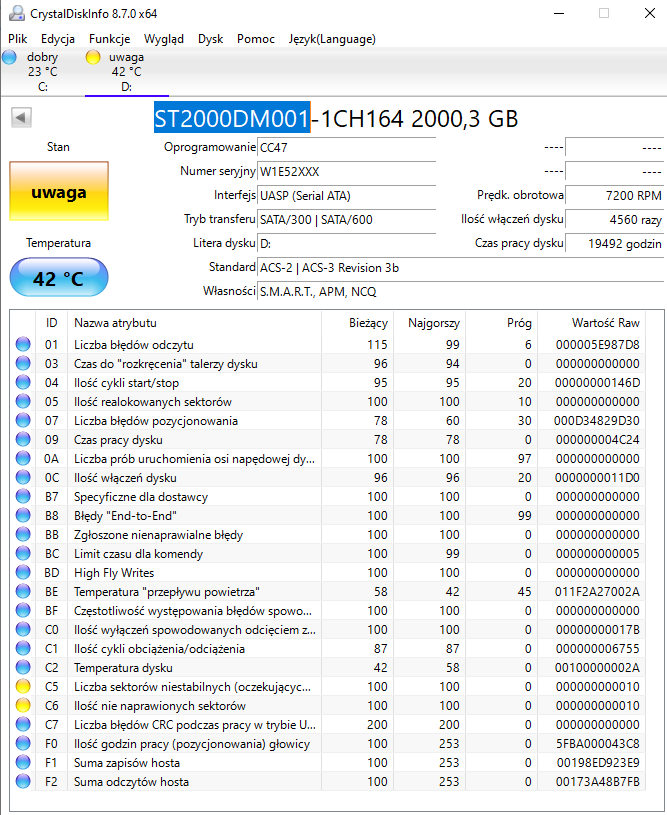Click status icon for F1 Suma zapisów hosta
667x815 pixels.
[x=23, y=762]
